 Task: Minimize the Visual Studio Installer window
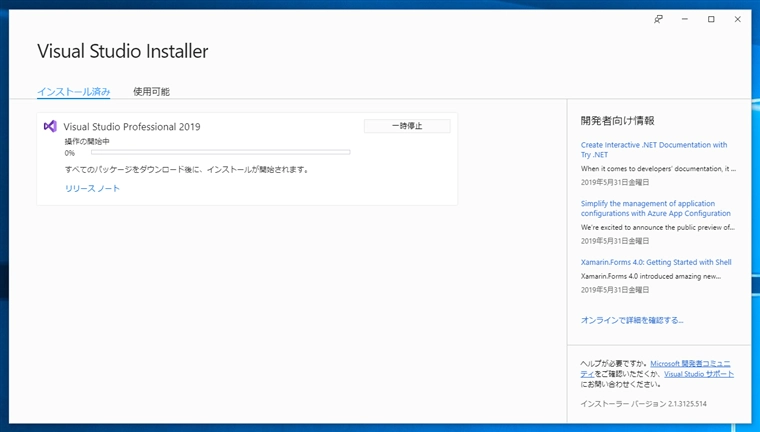click(x=685, y=19)
